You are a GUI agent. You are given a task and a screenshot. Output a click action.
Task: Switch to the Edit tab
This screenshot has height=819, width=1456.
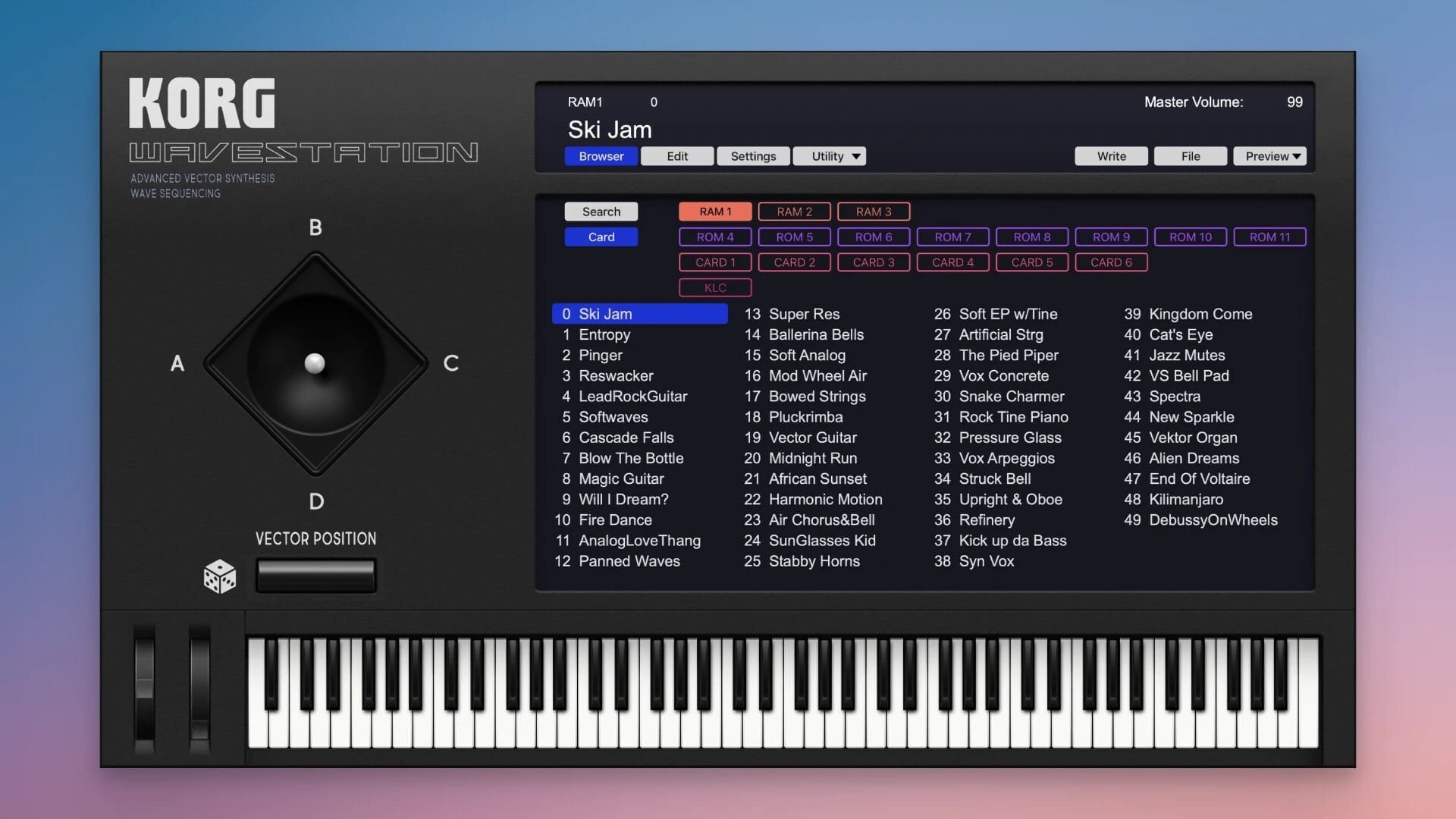click(x=676, y=156)
